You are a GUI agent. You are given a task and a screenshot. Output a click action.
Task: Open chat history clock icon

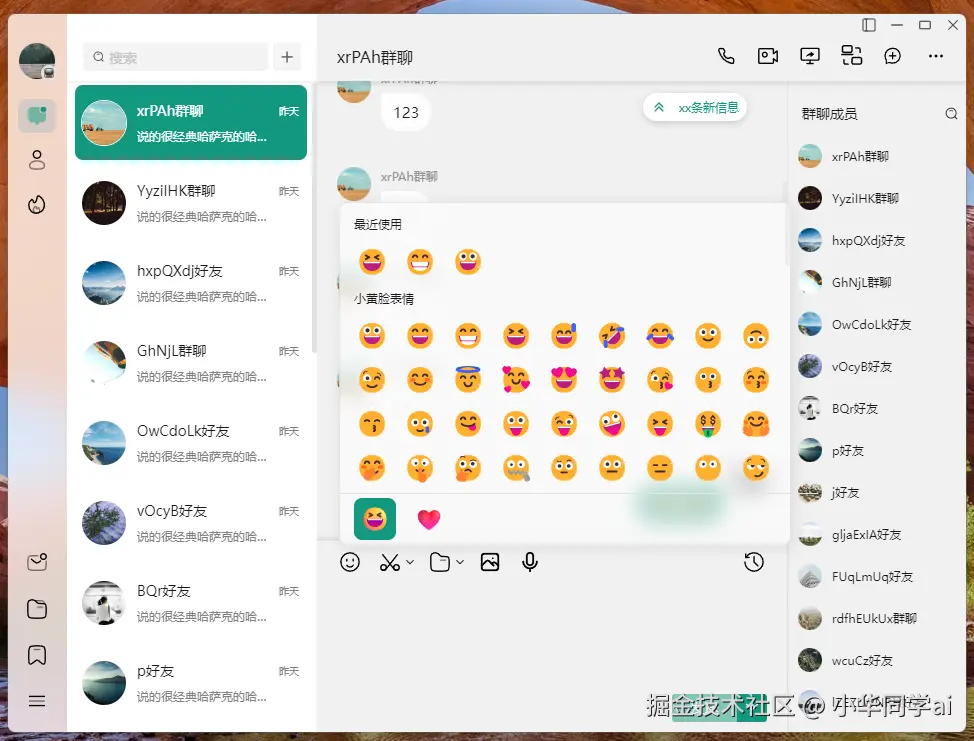[753, 562]
